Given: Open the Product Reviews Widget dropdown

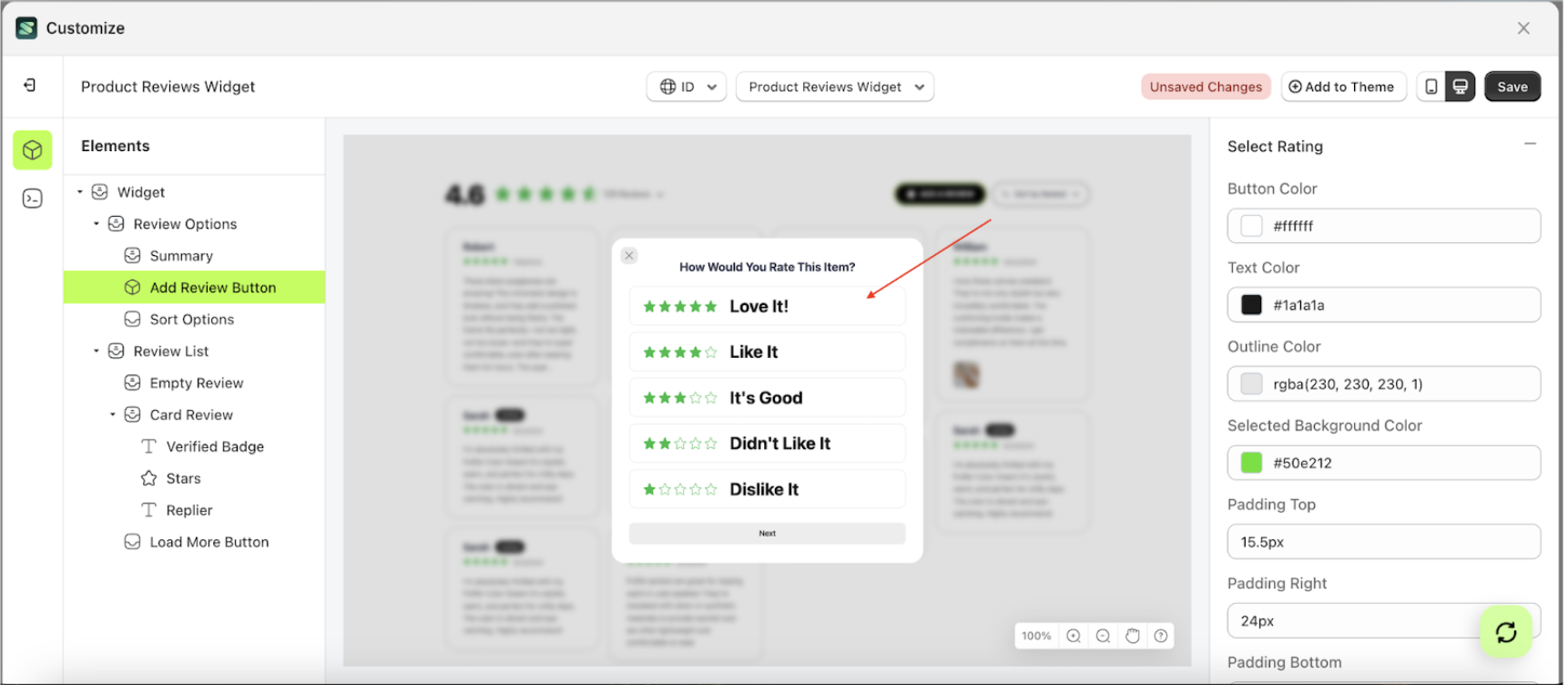Looking at the screenshot, I should pyautogui.click(x=835, y=87).
